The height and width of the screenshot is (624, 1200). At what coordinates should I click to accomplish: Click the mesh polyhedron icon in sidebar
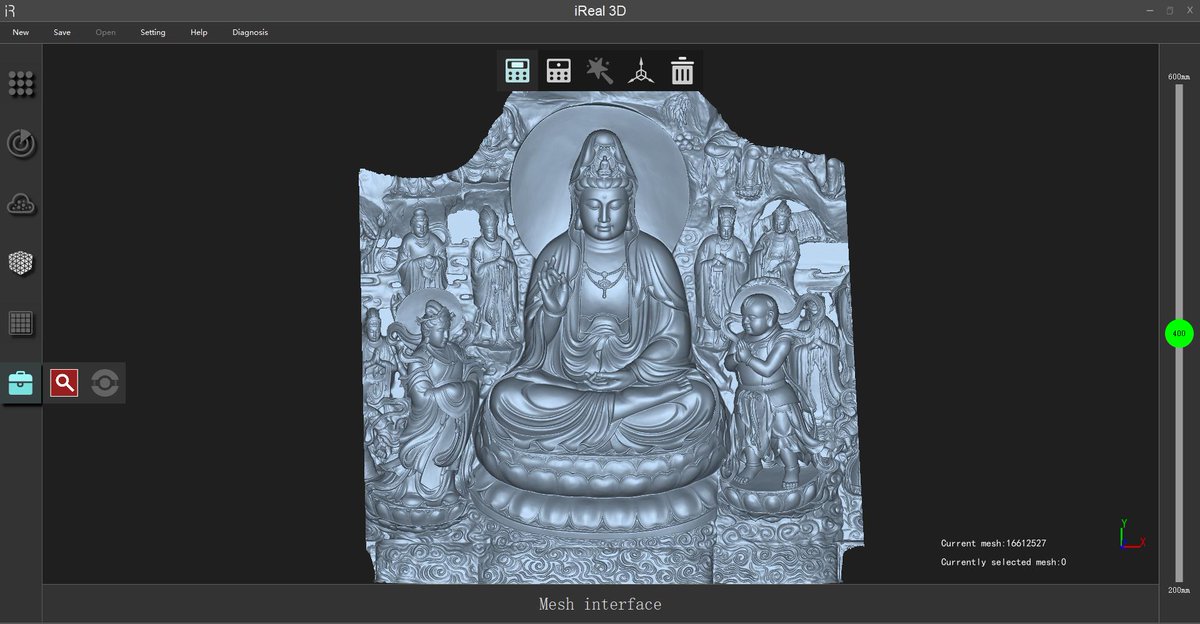pyautogui.click(x=21, y=263)
